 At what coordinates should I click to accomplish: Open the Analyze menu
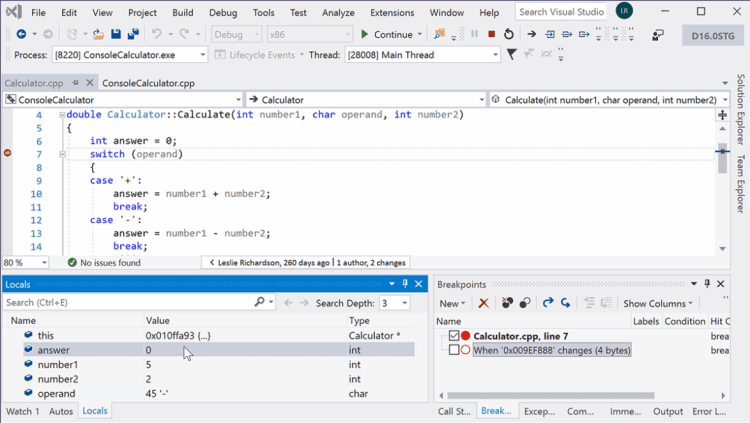(338, 12)
